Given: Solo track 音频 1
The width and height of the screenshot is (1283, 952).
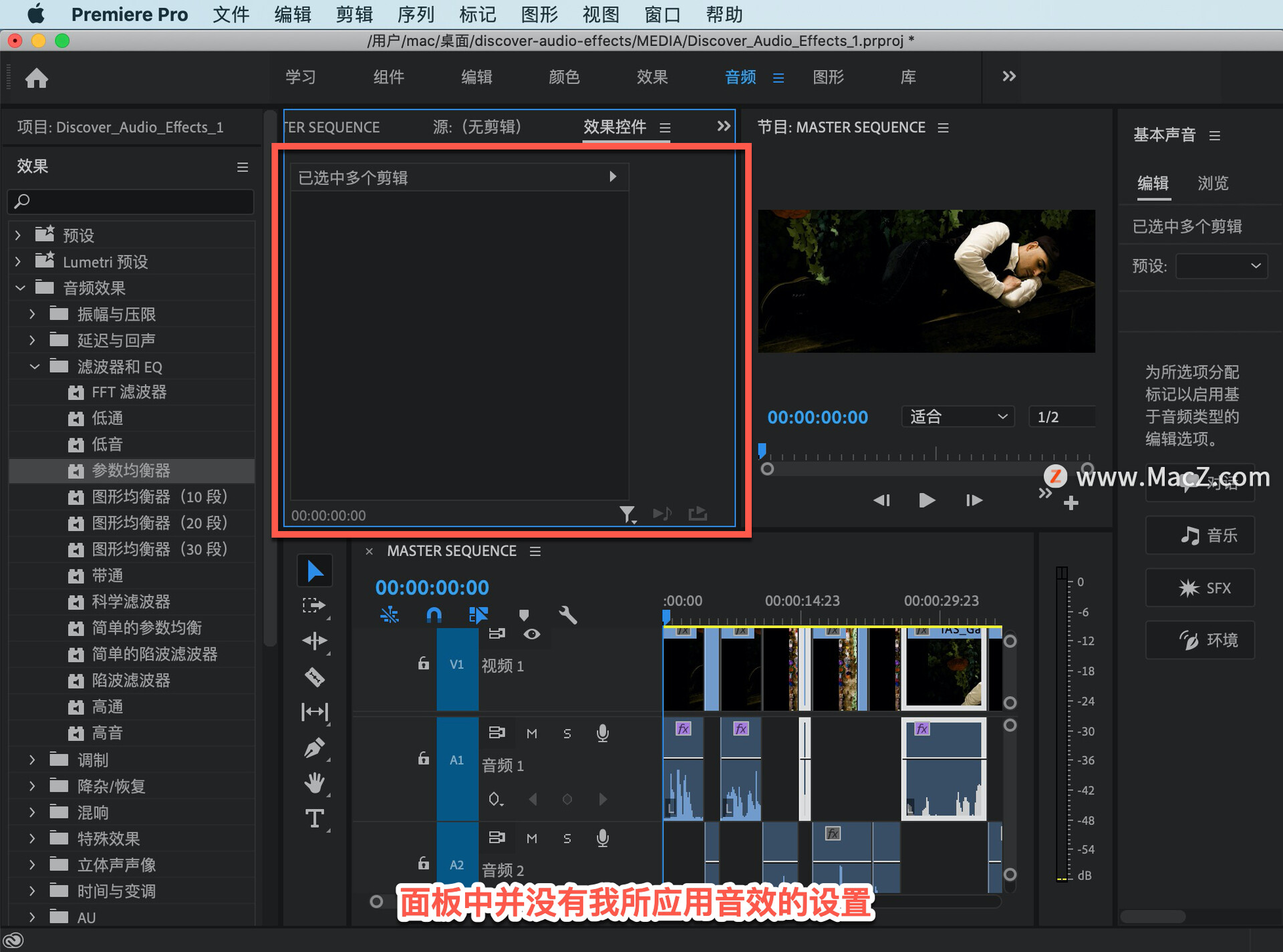Looking at the screenshot, I should point(567,734).
